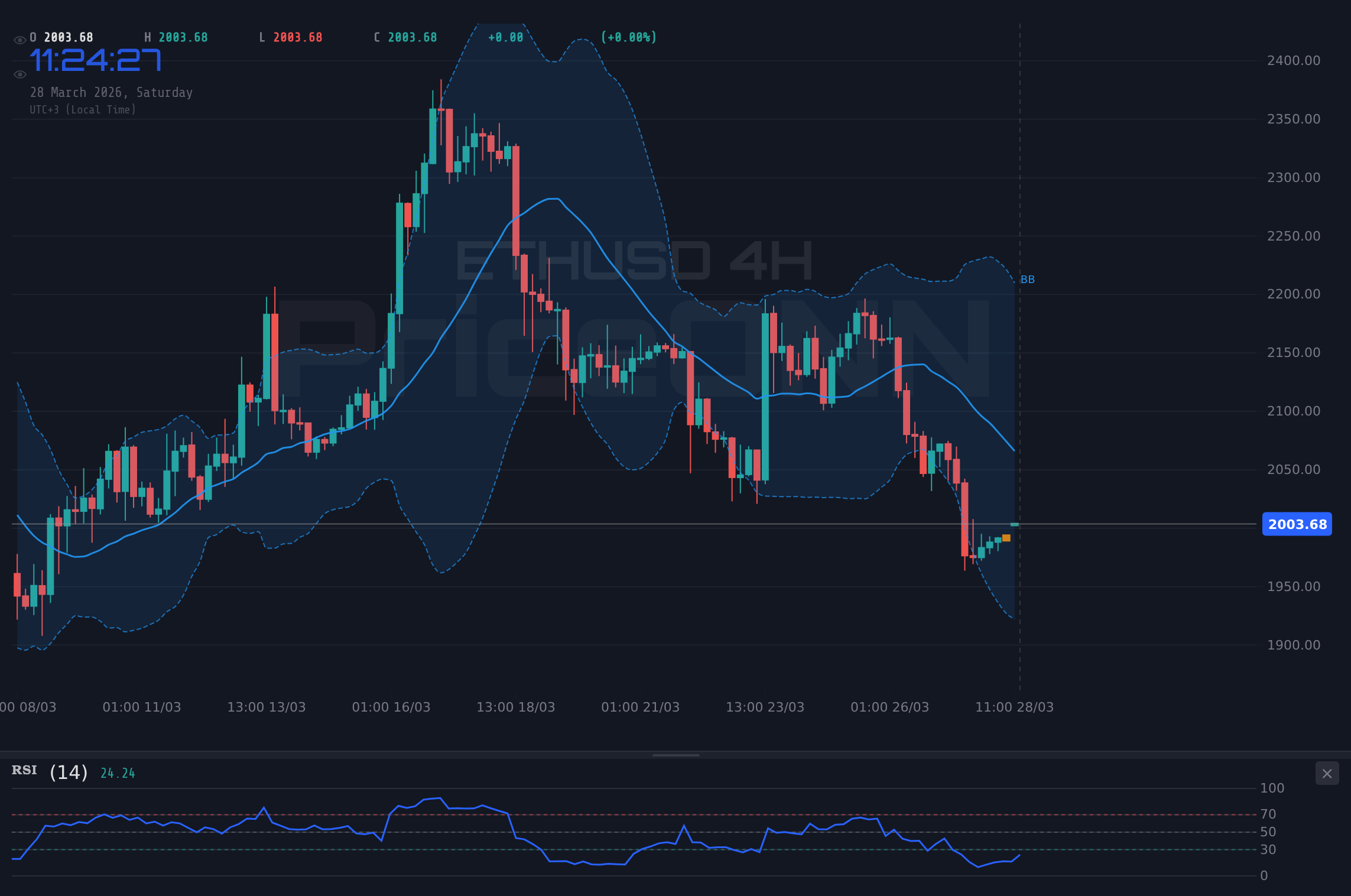Viewport: 1351px width, 896px height.
Task: Click the 28 March 2026, Saturday date label
Action: click(112, 92)
